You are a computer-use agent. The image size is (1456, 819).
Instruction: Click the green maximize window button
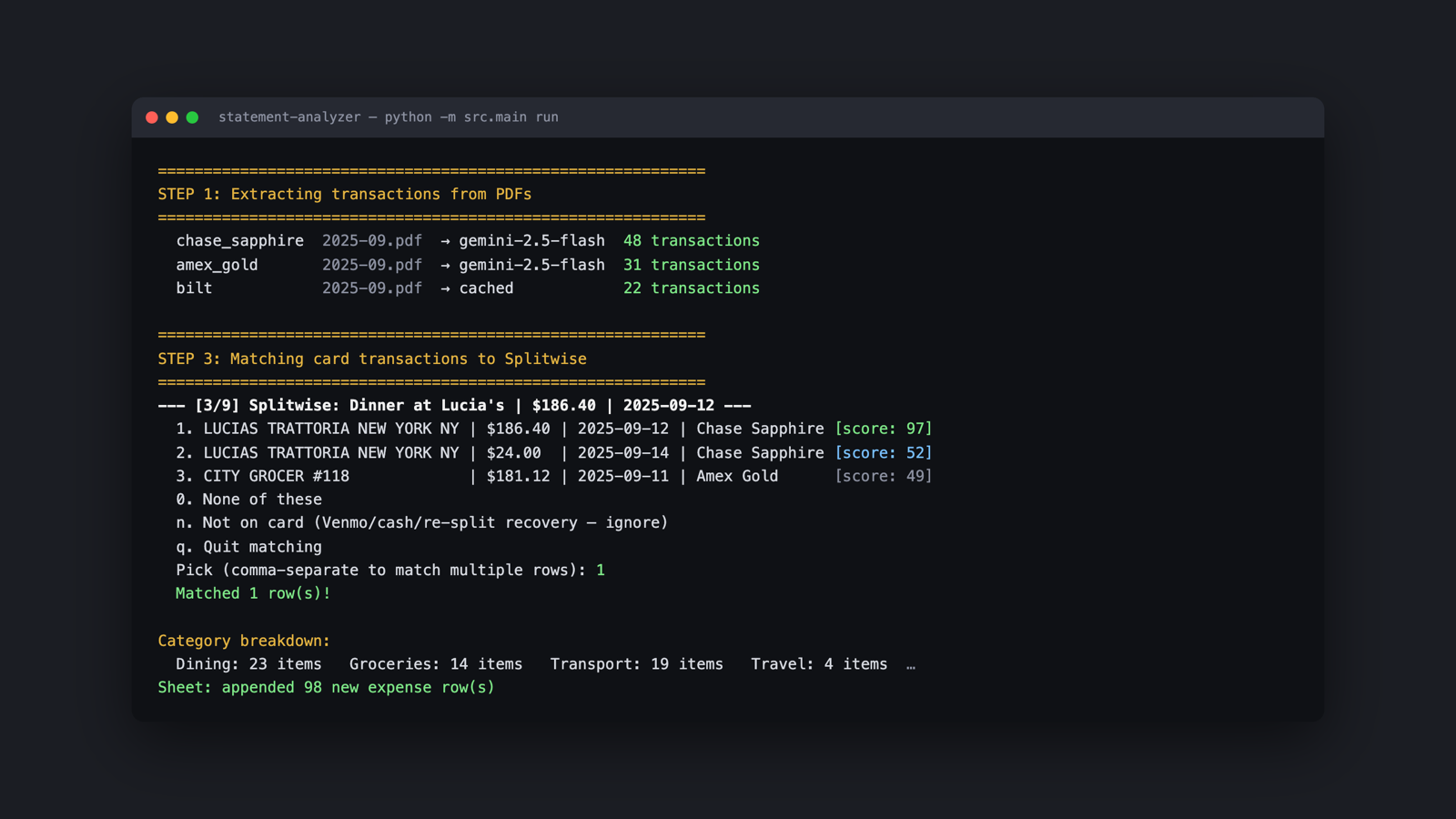192,117
